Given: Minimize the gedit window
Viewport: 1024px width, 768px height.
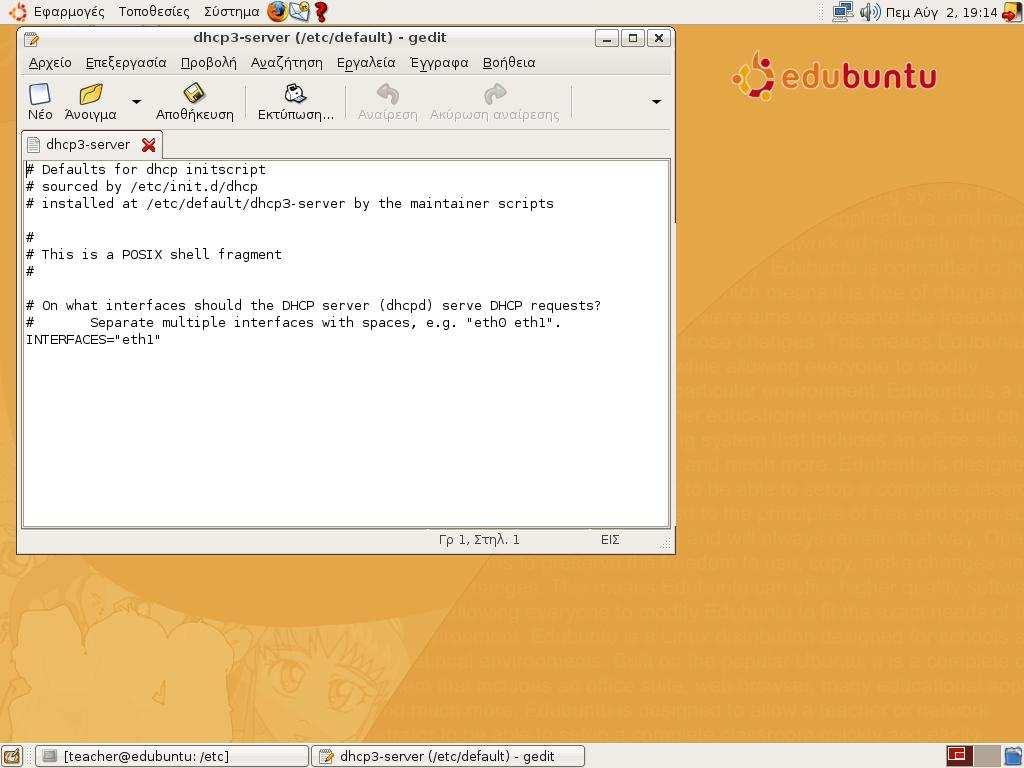Looking at the screenshot, I should pos(607,39).
